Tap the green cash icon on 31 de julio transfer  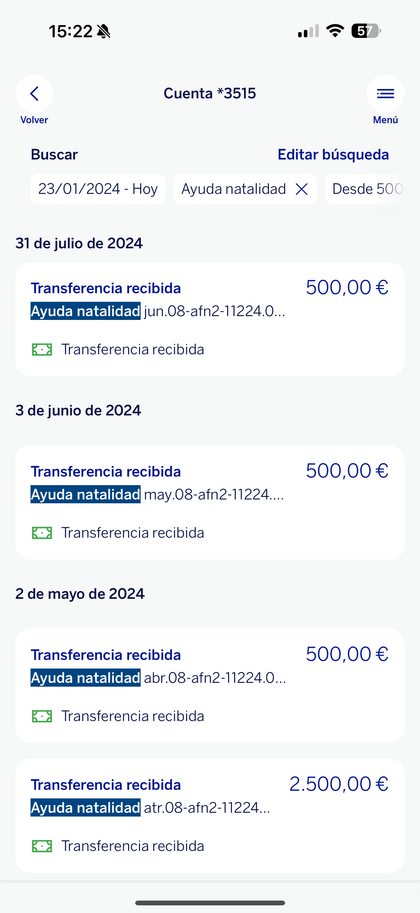coord(41,349)
